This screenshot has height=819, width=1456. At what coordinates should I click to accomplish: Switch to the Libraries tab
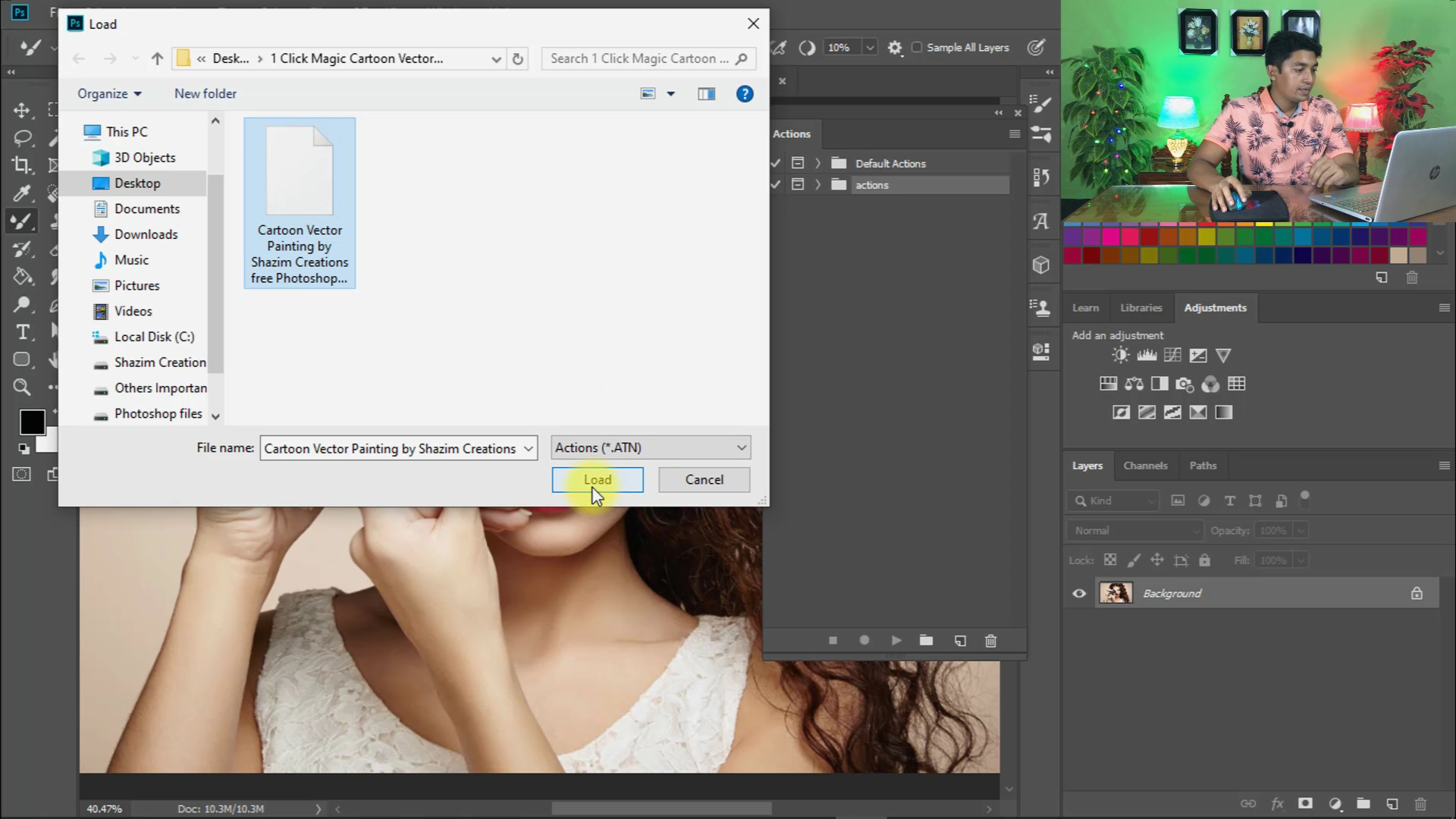(1141, 308)
